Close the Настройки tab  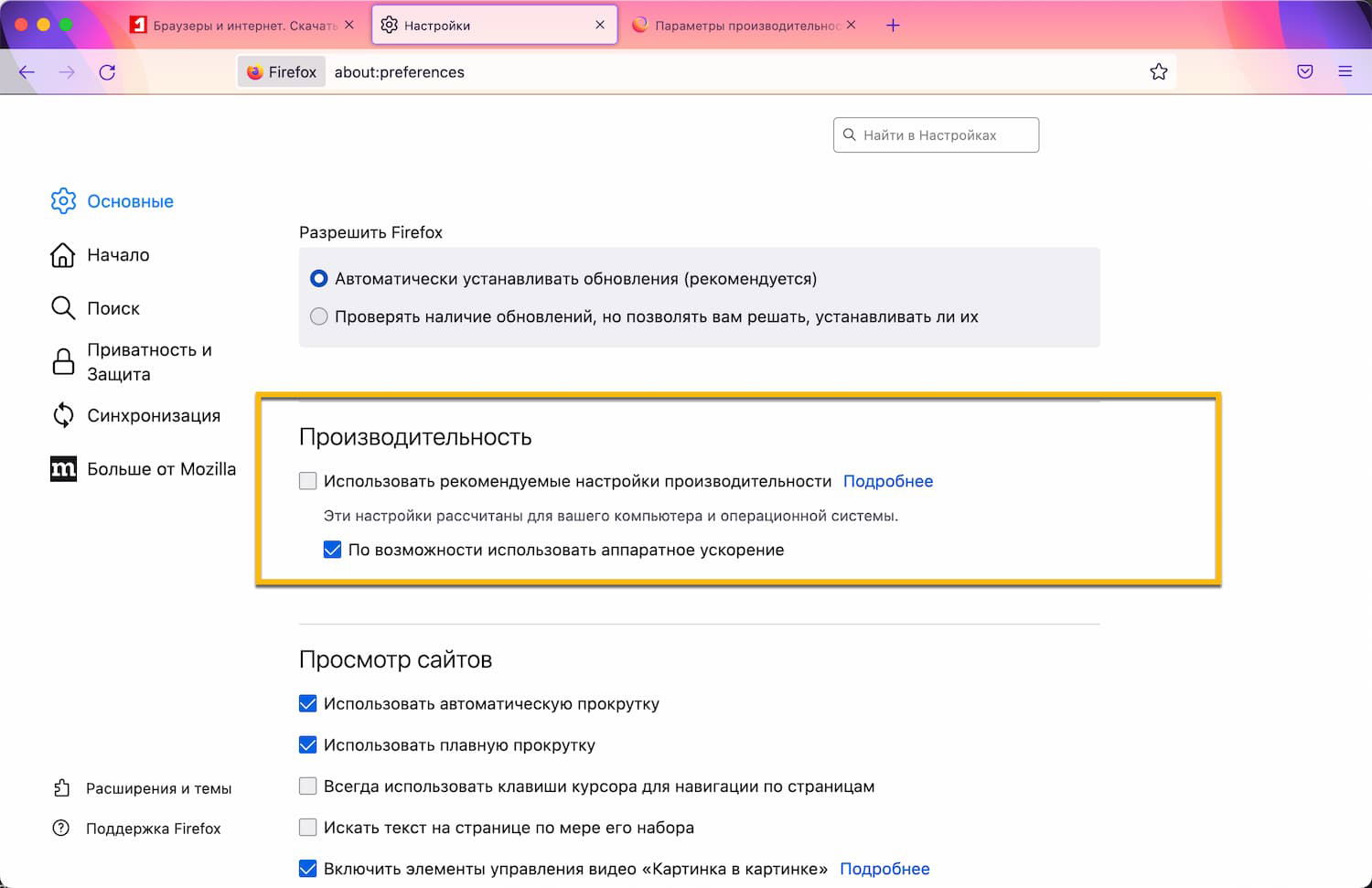(600, 26)
